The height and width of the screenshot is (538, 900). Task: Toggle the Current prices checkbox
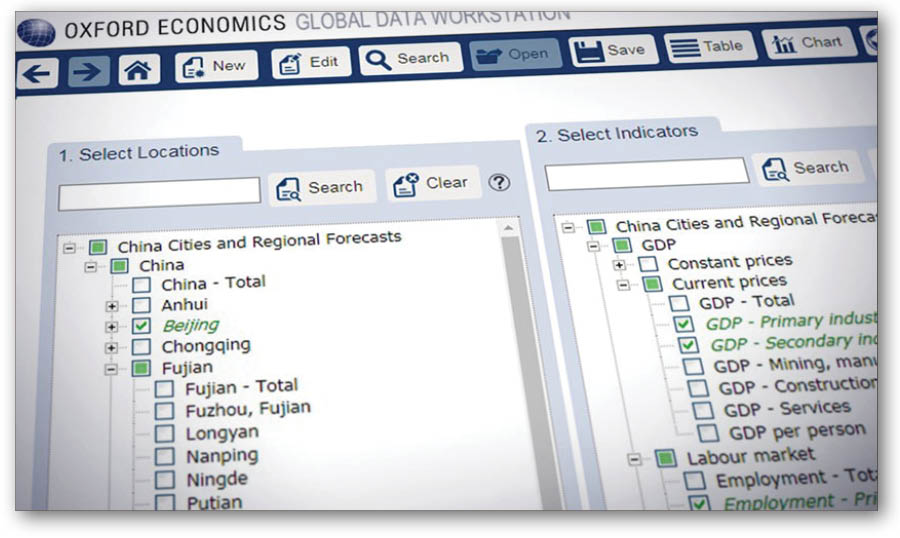point(653,284)
